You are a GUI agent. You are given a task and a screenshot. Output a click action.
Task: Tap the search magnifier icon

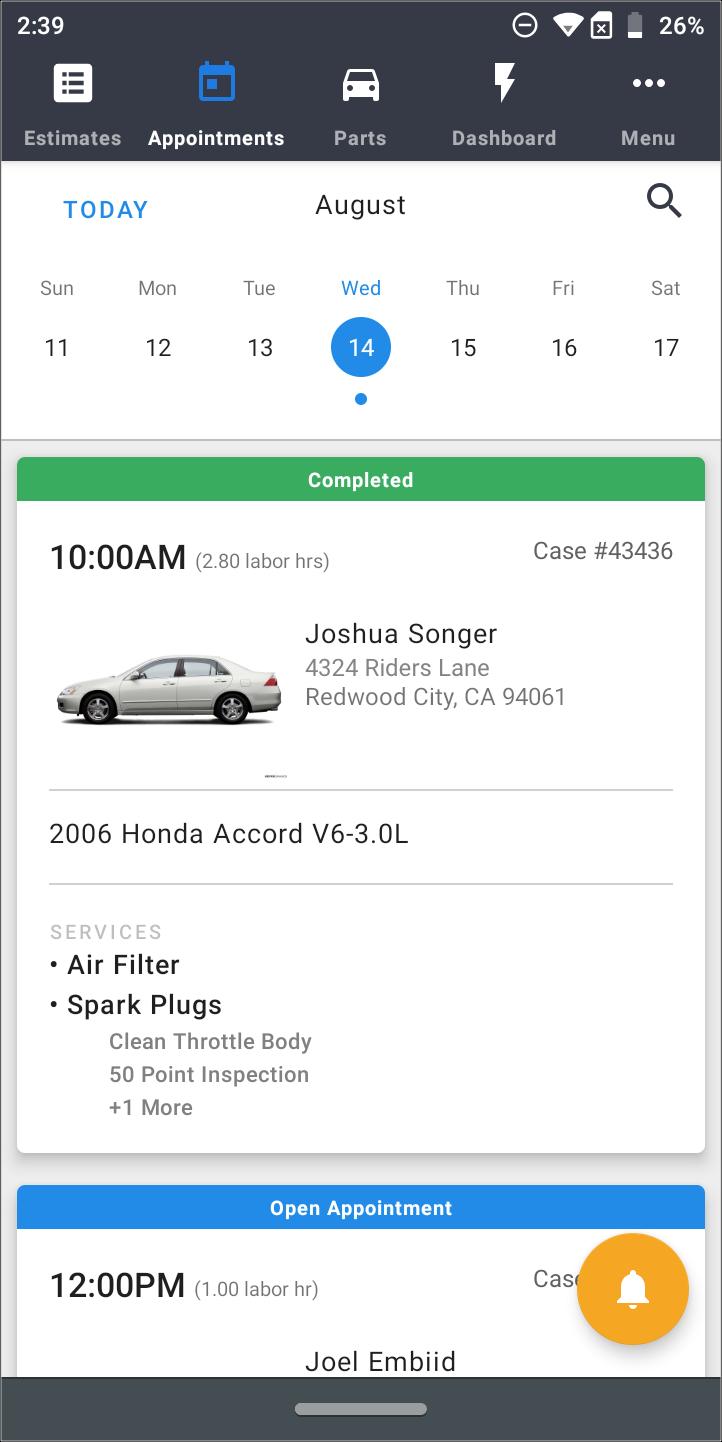[x=664, y=201]
